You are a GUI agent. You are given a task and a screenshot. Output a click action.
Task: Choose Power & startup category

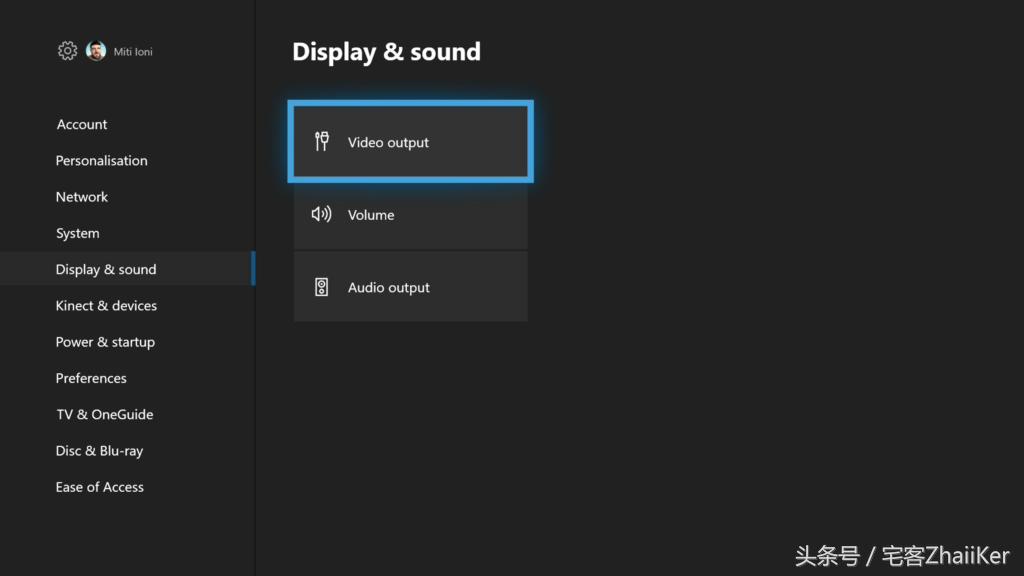tap(105, 342)
